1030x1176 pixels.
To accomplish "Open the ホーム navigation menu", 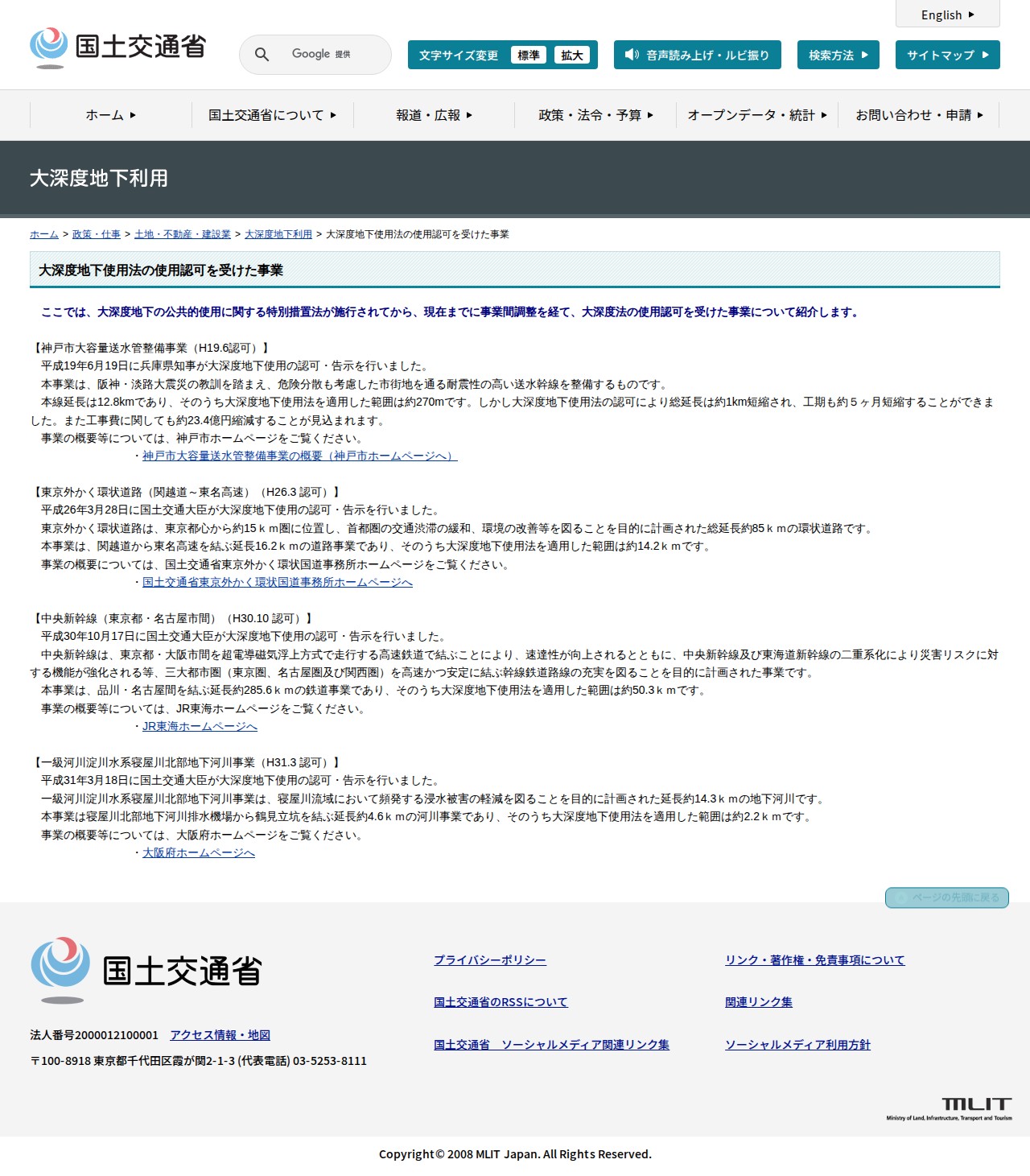I will coord(111,115).
